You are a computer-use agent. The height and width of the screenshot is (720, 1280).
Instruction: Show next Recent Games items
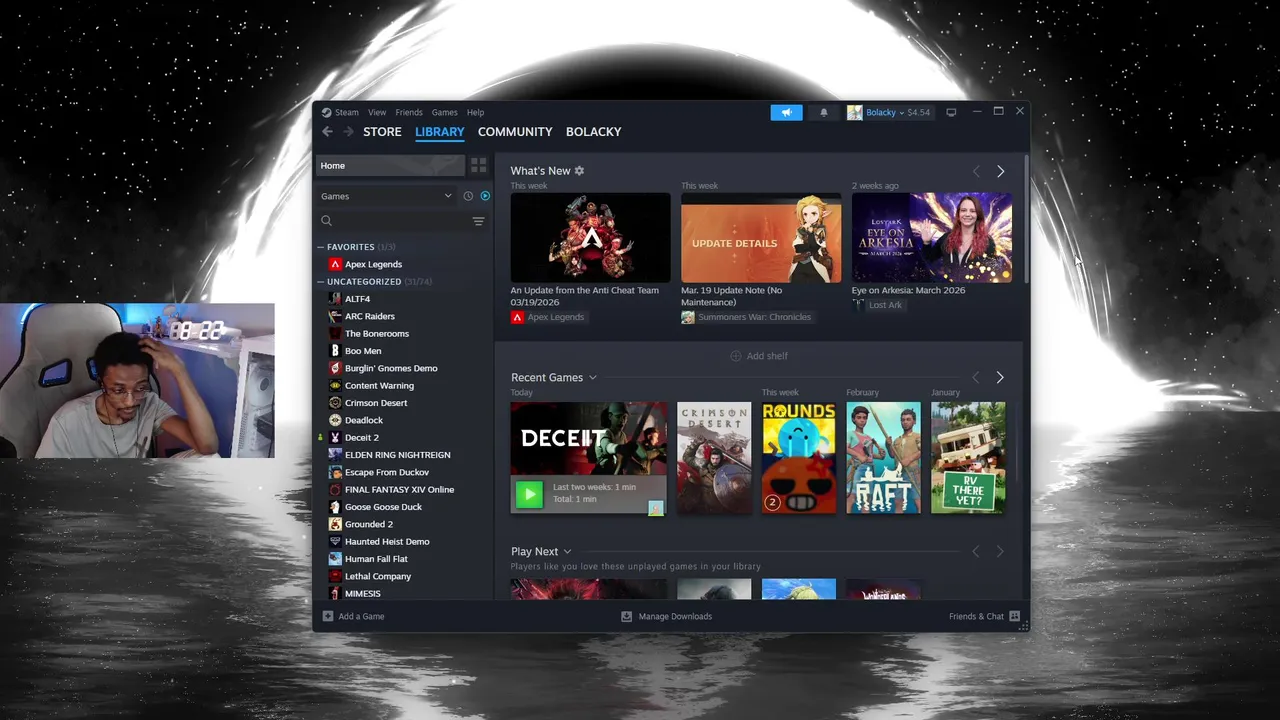(1000, 378)
